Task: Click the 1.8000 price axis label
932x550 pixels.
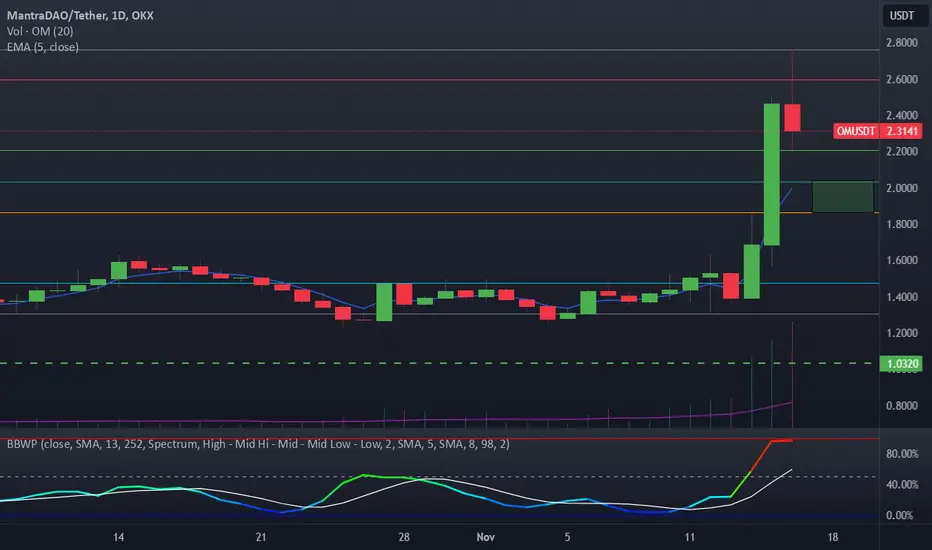Action: (x=902, y=224)
